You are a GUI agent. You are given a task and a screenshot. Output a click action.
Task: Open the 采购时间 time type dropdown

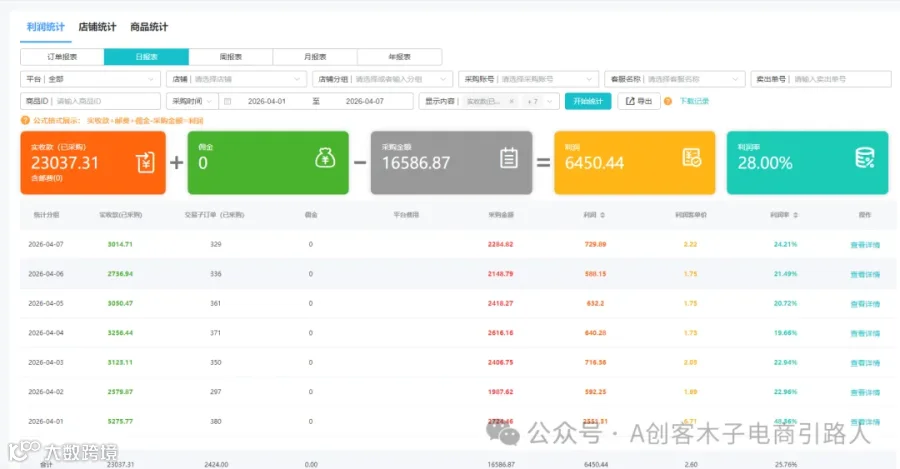192,101
